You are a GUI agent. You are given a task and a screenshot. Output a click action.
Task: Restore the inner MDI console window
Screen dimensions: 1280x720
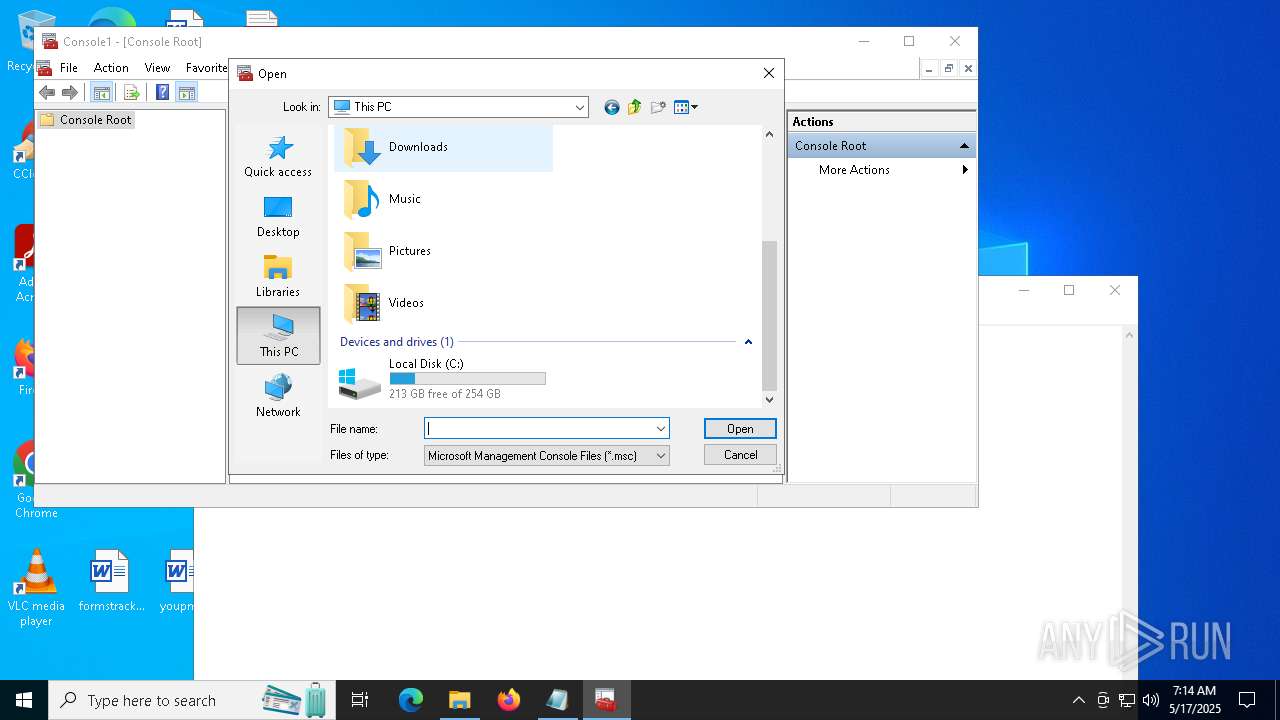click(x=948, y=68)
